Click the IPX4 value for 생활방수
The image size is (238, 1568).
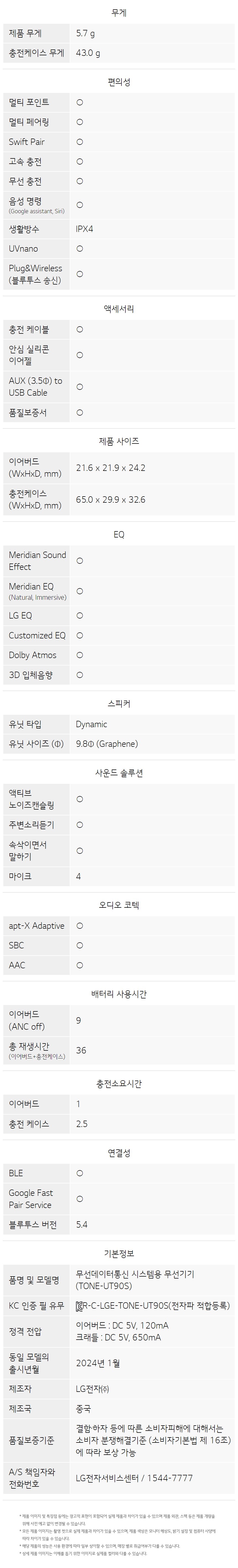(85, 229)
